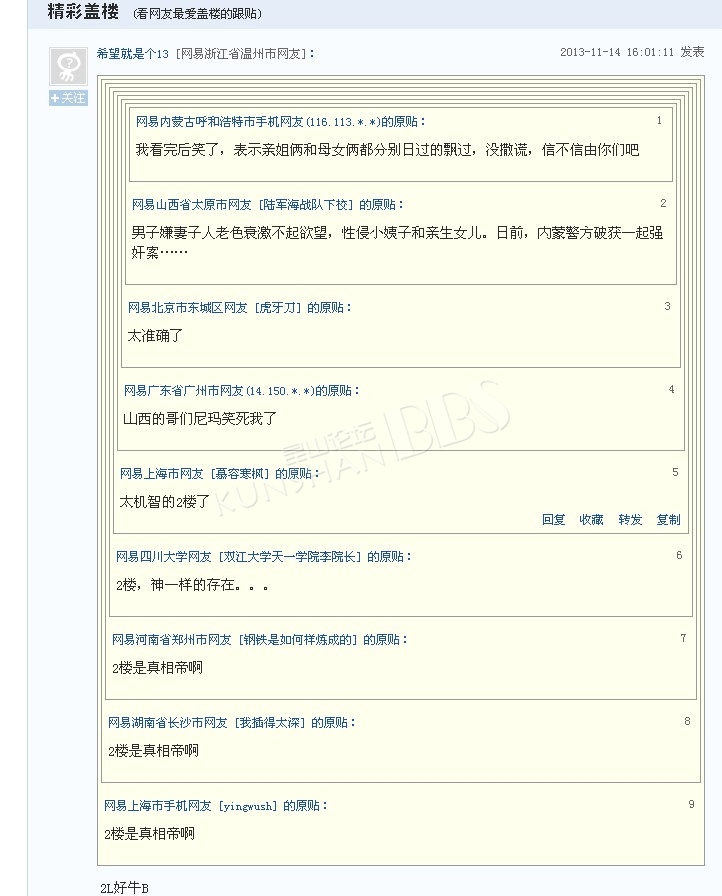The width and height of the screenshot is (722, 896).
Task: Click the comment text 山西的哥们尼玛笑死我了
Action: (200, 418)
